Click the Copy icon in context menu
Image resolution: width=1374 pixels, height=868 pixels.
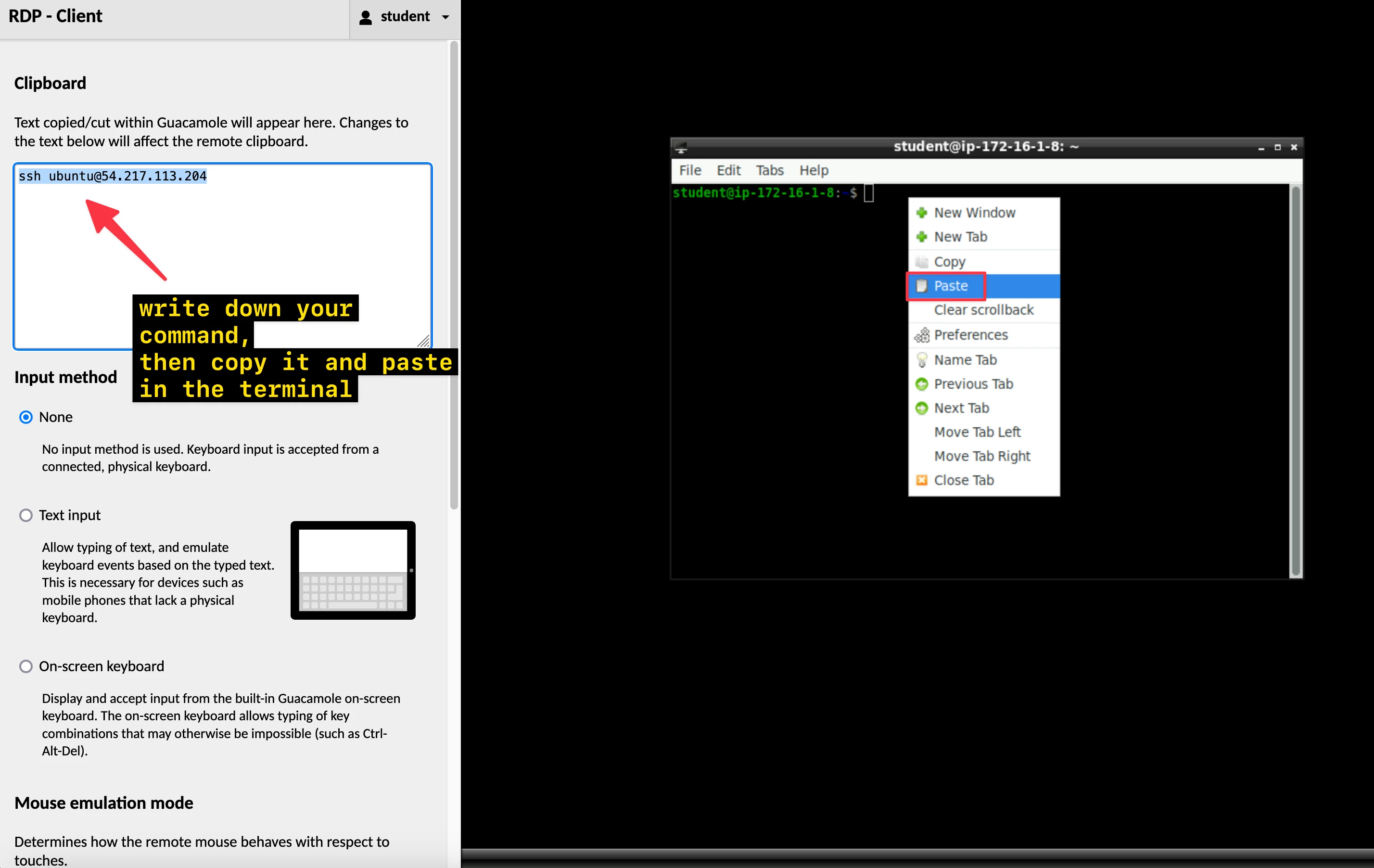tap(921, 262)
